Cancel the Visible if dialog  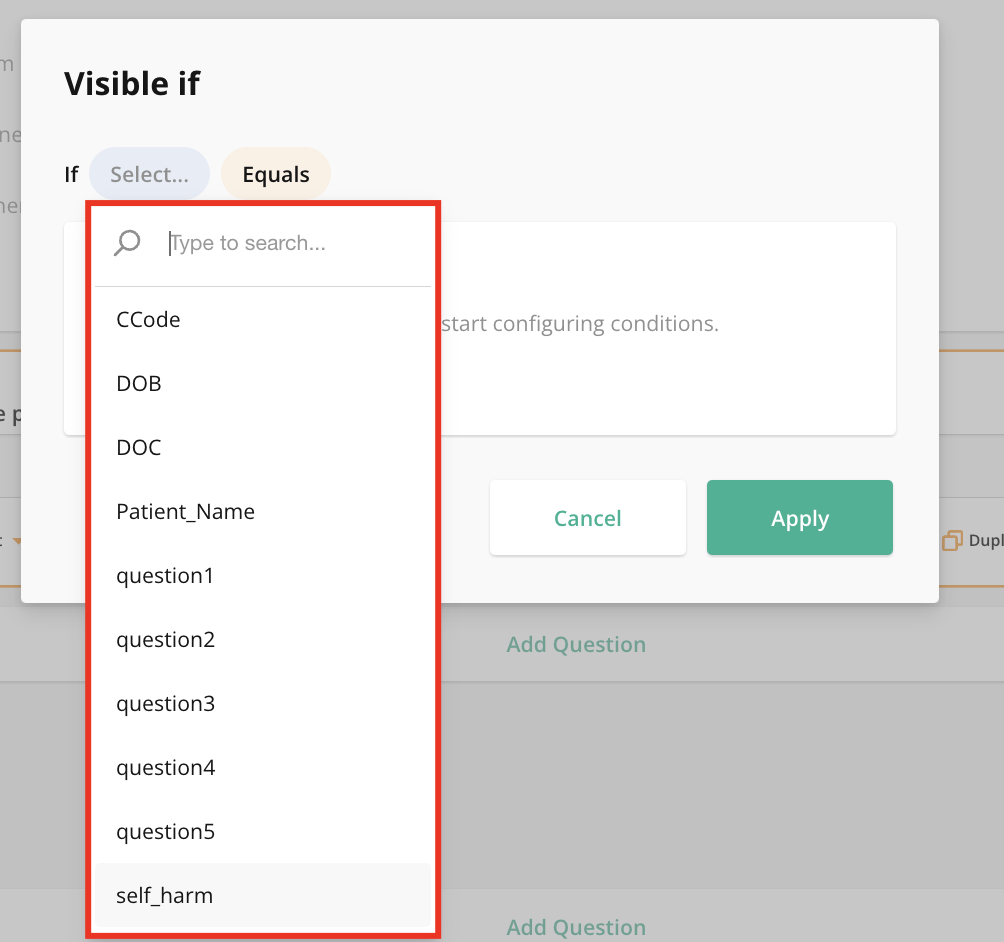(587, 518)
